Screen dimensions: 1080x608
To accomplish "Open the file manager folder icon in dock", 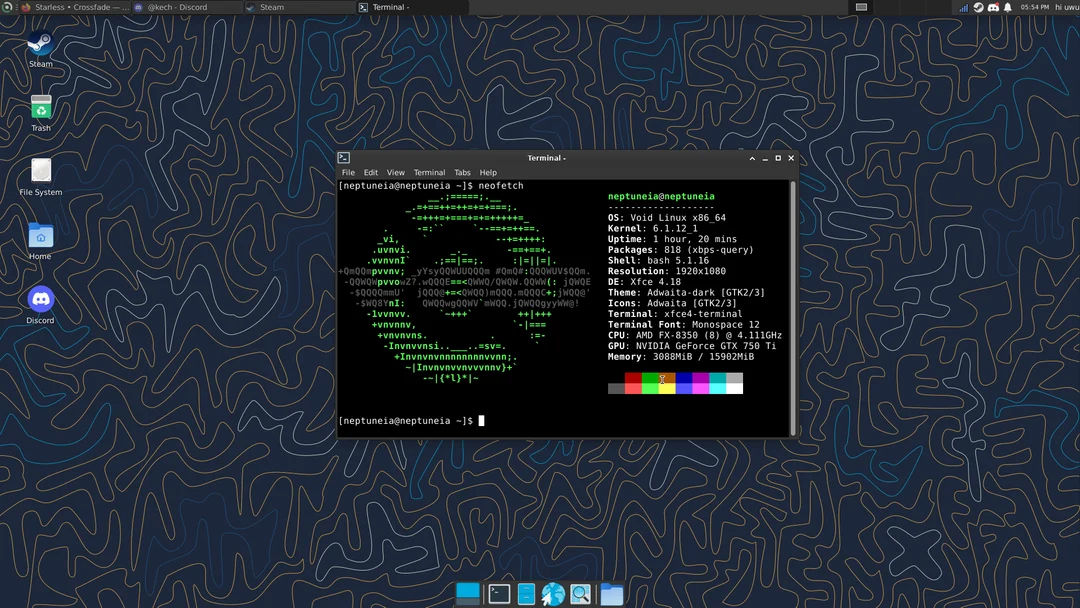I will tap(611, 593).
